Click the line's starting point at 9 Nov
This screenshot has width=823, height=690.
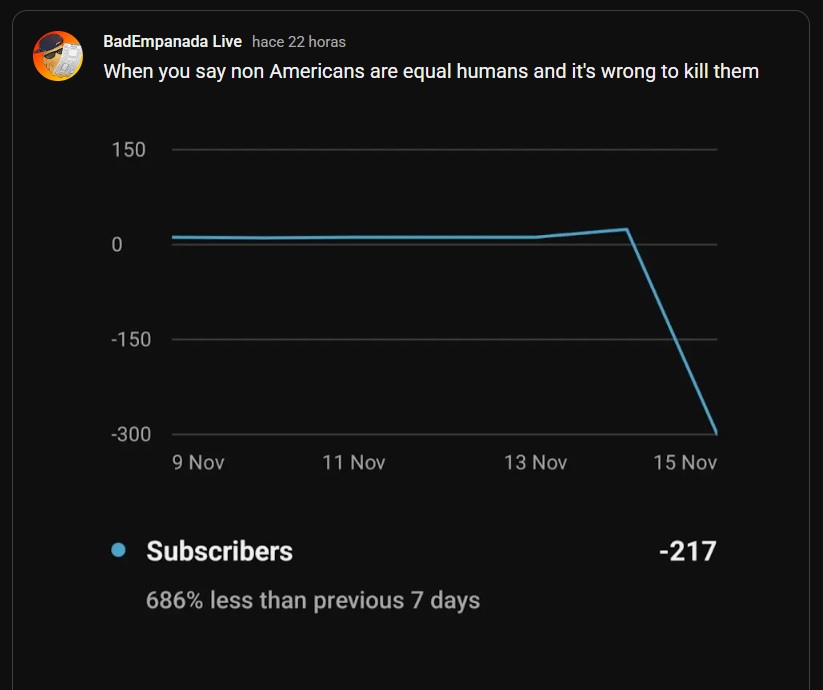click(173, 237)
